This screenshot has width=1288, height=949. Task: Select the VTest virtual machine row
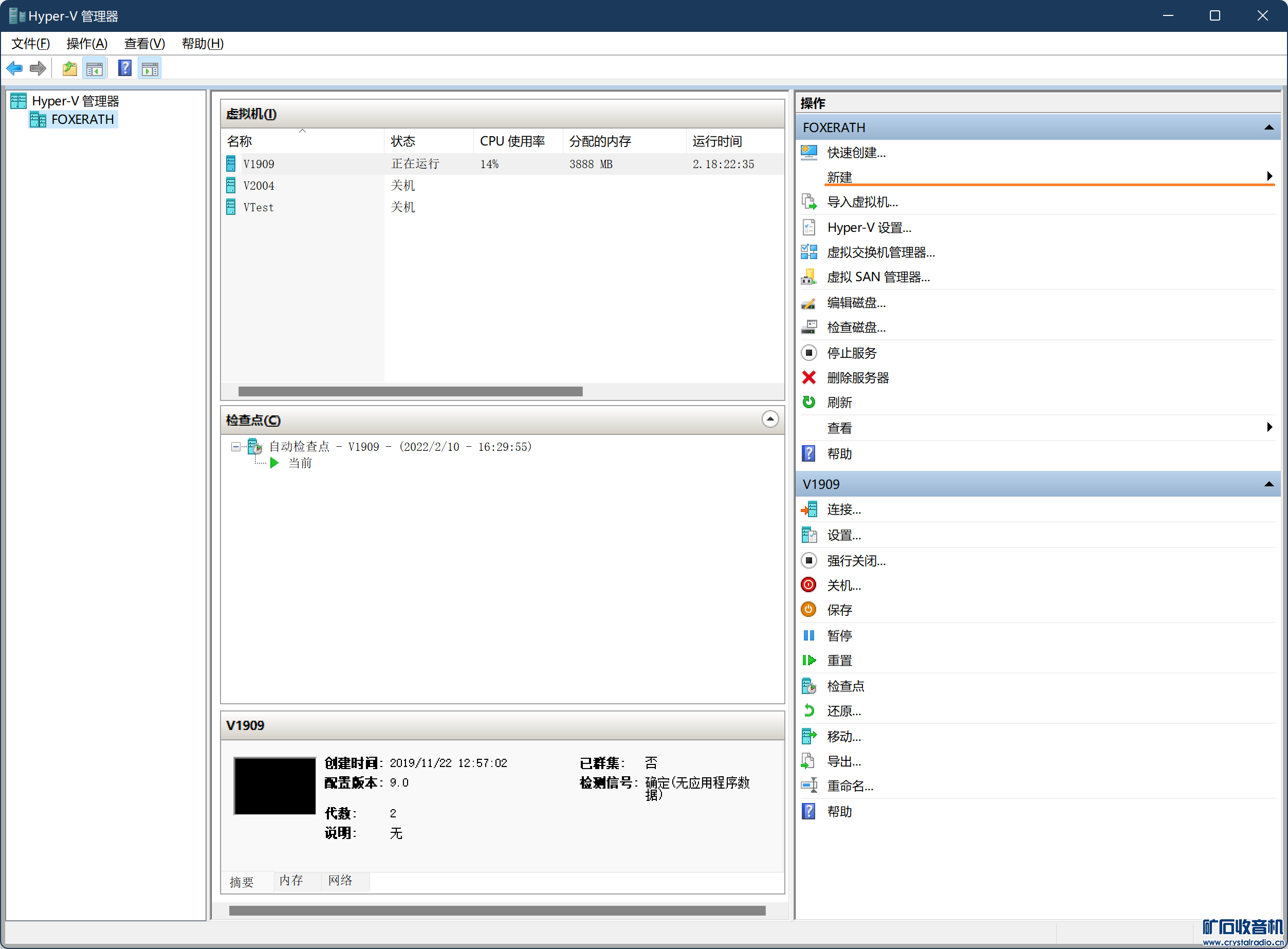click(503, 207)
